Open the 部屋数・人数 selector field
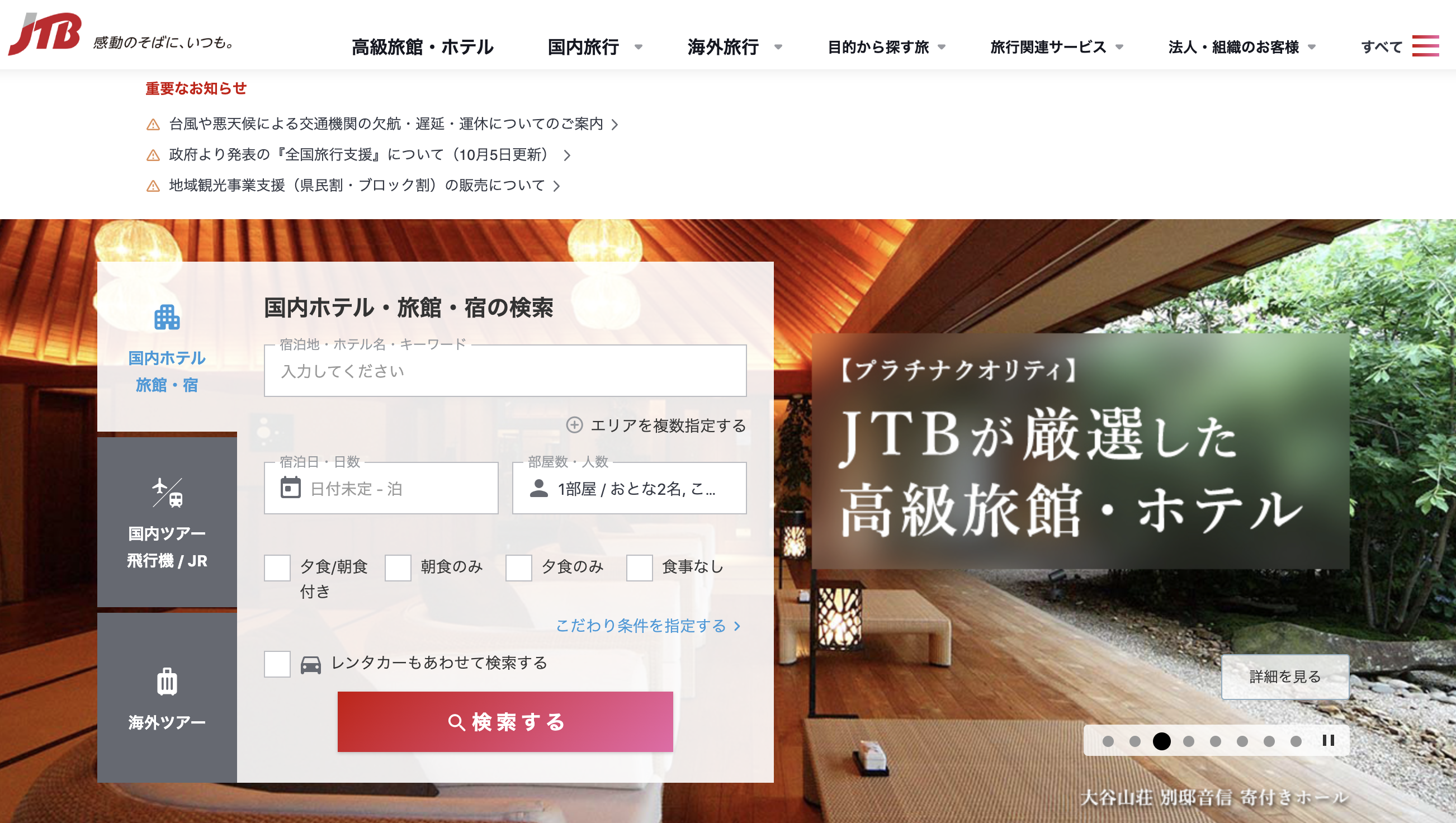 pos(629,488)
